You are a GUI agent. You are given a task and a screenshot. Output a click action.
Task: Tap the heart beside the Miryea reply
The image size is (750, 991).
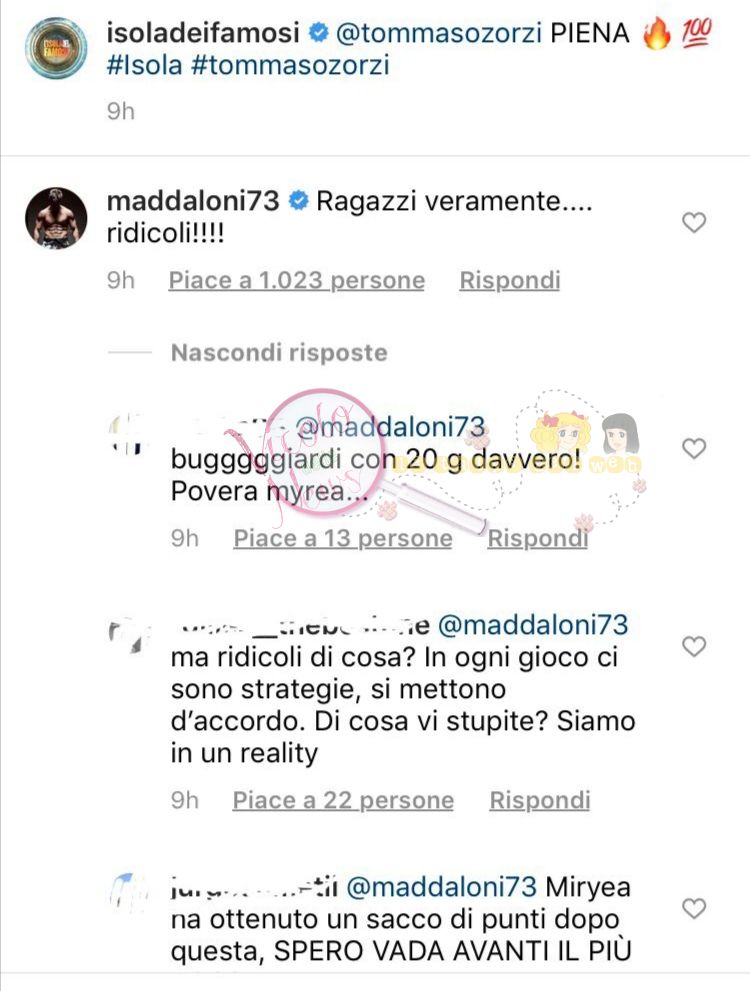[x=694, y=908]
